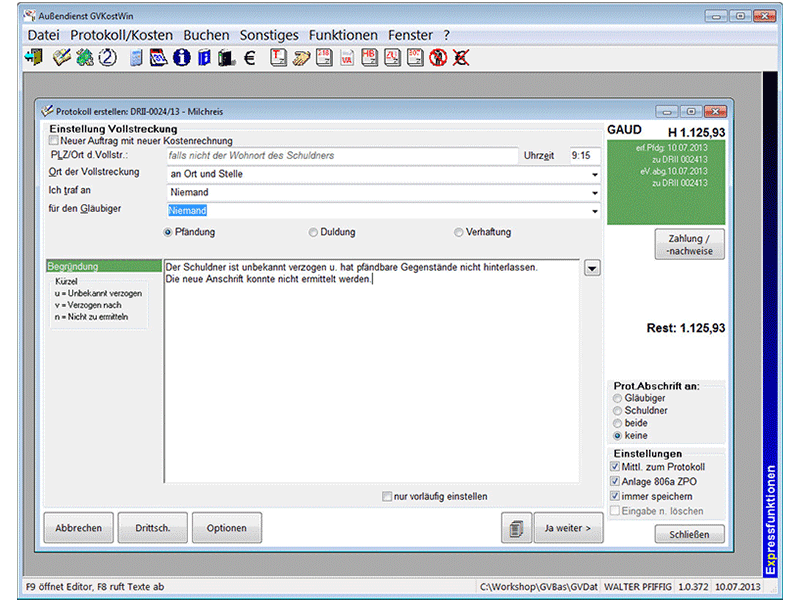
Task: Click into the PLZ/Ort d.Vollstr. field
Action: [341, 156]
